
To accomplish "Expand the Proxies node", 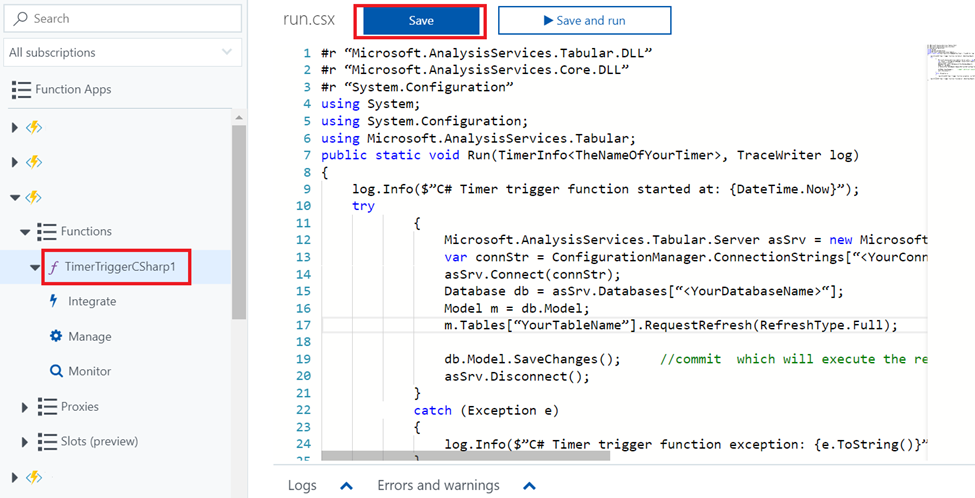I will (x=25, y=407).
